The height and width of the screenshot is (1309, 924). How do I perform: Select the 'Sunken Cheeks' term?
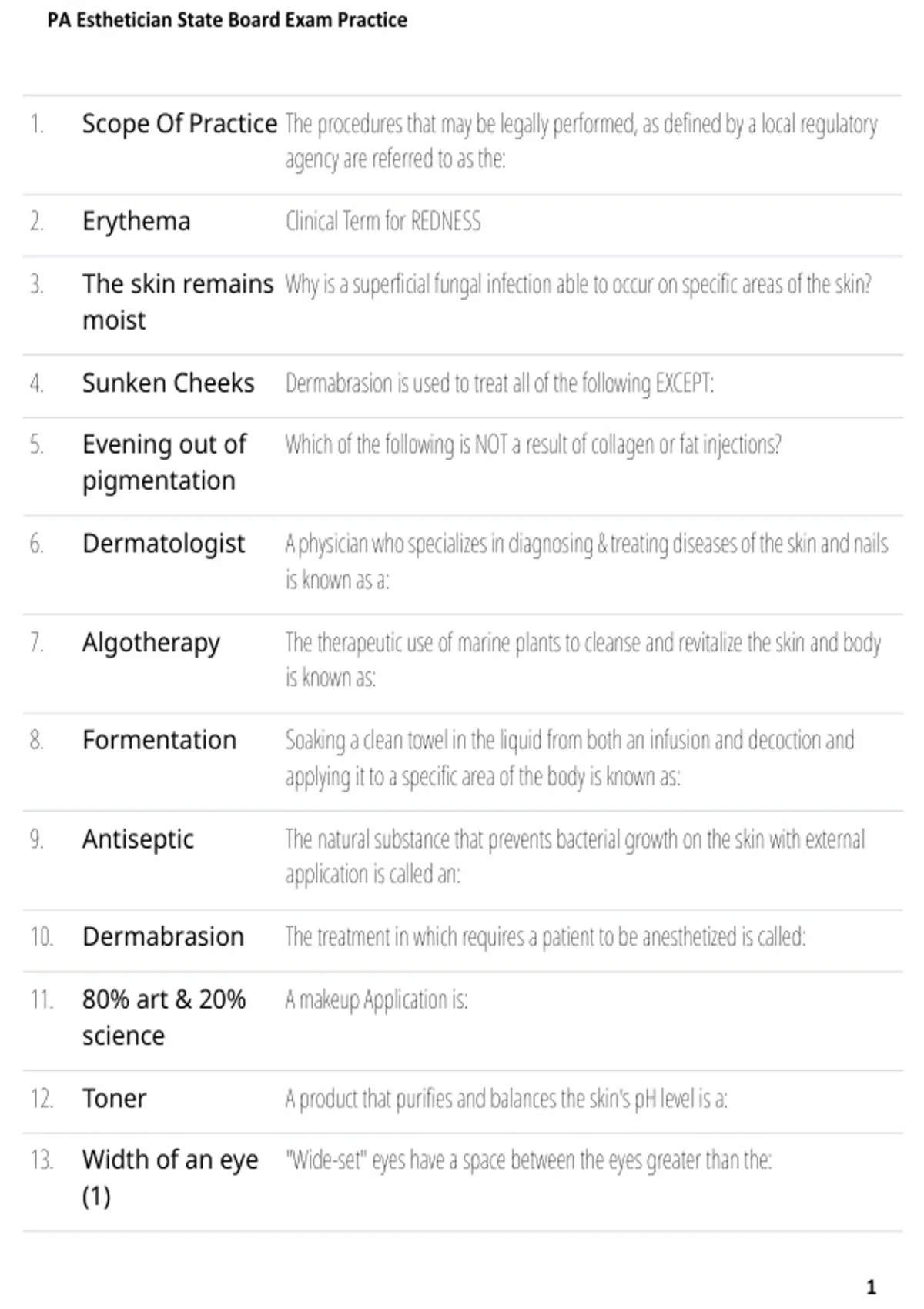[x=168, y=383]
